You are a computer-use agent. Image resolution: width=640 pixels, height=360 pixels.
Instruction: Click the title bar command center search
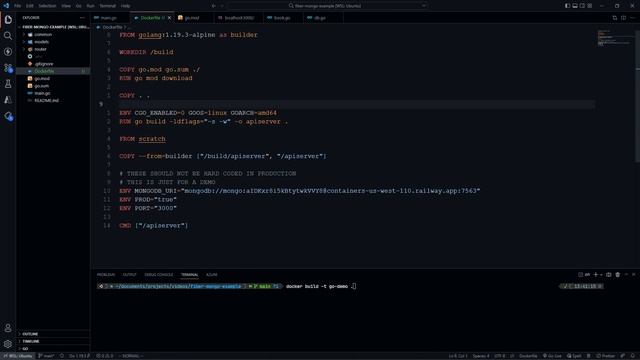point(327,6)
